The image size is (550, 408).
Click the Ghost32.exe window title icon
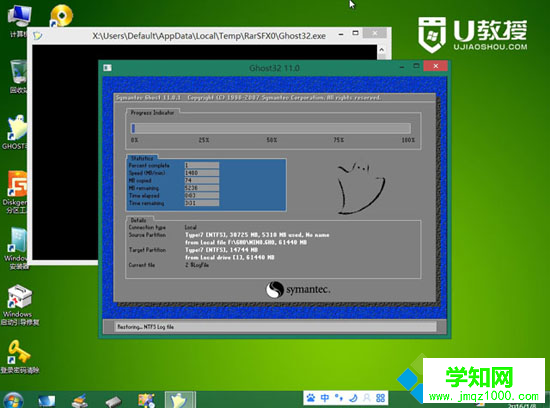[x=38, y=35]
